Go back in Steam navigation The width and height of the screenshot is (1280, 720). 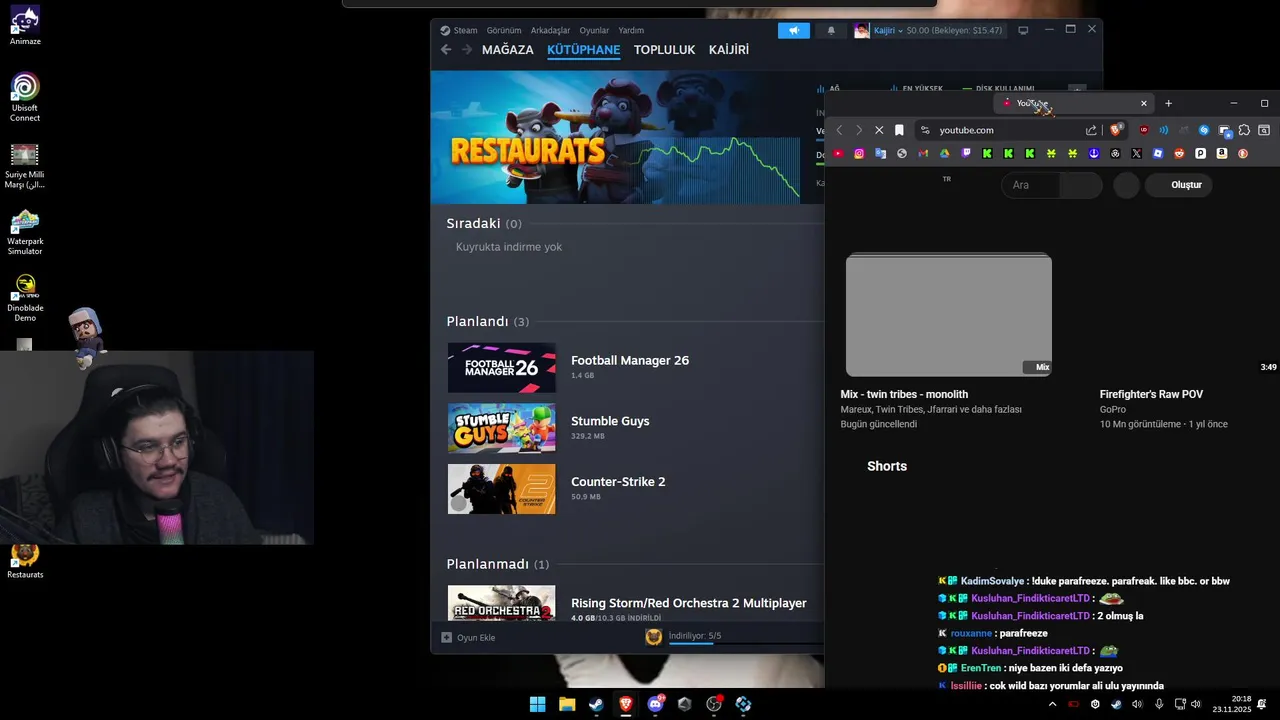point(446,50)
